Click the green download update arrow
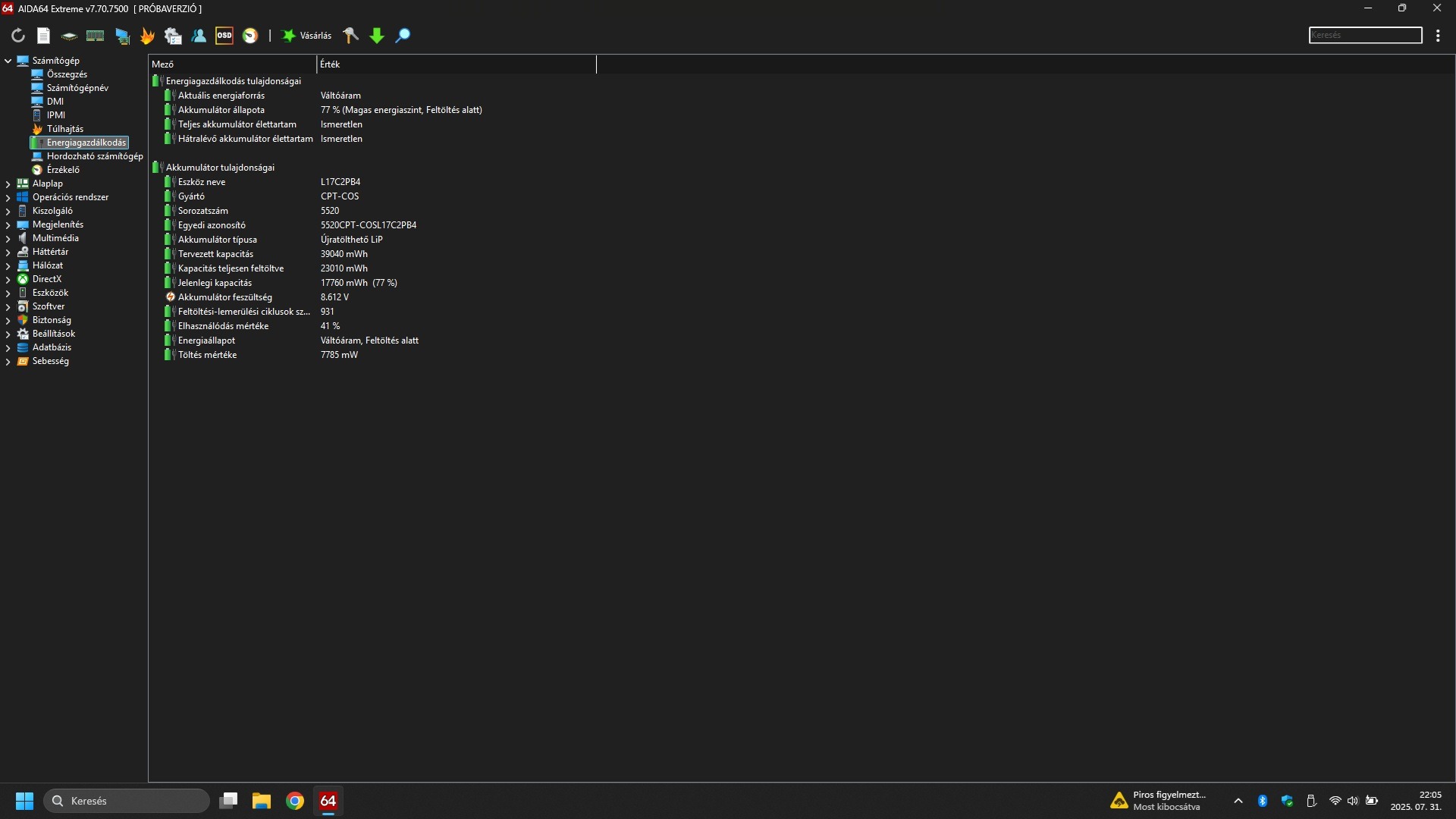Viewport: 1456px width, 819px height. pyautogui.click(x=377, y=36)
